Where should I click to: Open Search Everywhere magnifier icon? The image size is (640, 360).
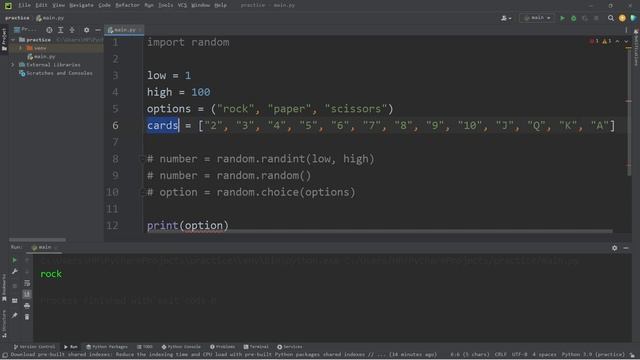pyautogui.click(x=611, y=18)
